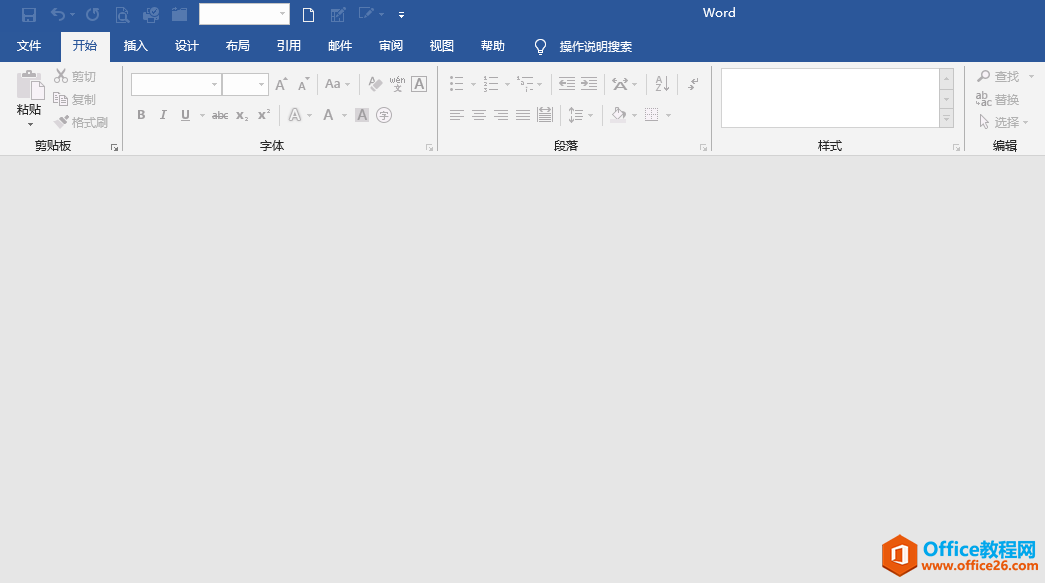Click the shading paint bucket
Screen dimensions: 1045x583
pyautogui.click(x=618, y=115)
